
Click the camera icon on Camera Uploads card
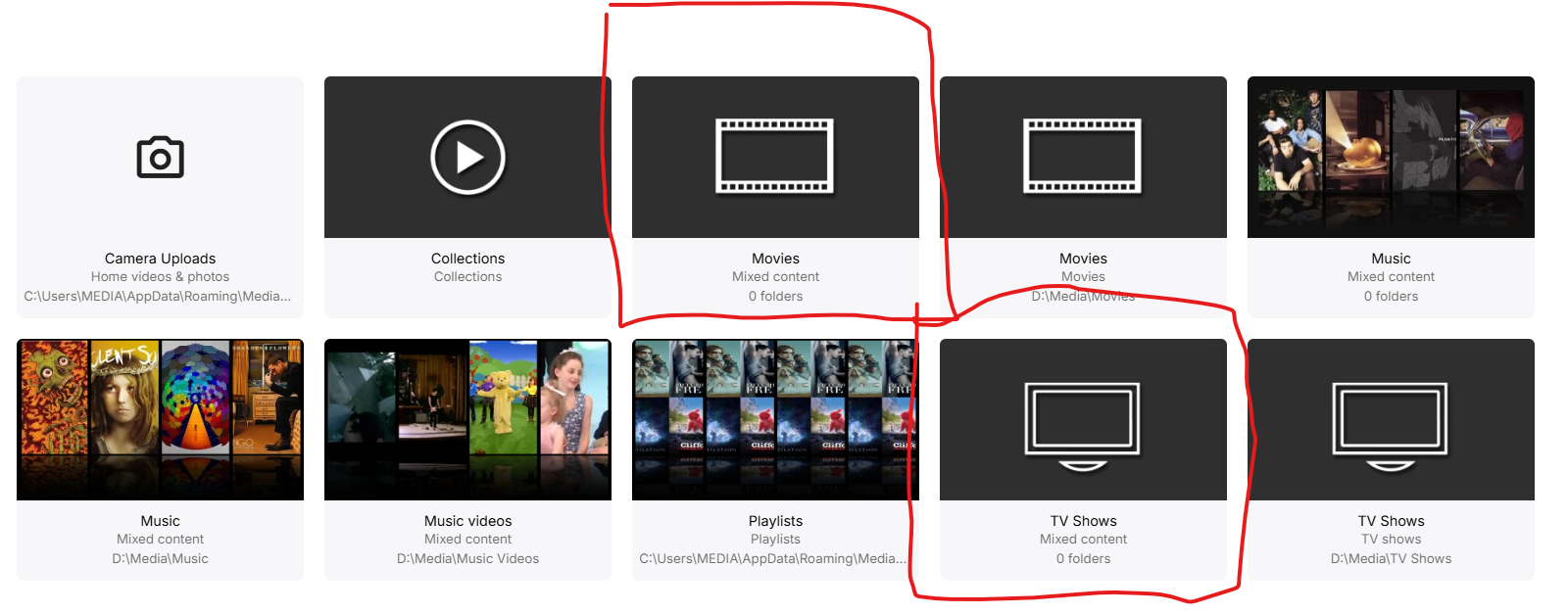pos(160,158)
